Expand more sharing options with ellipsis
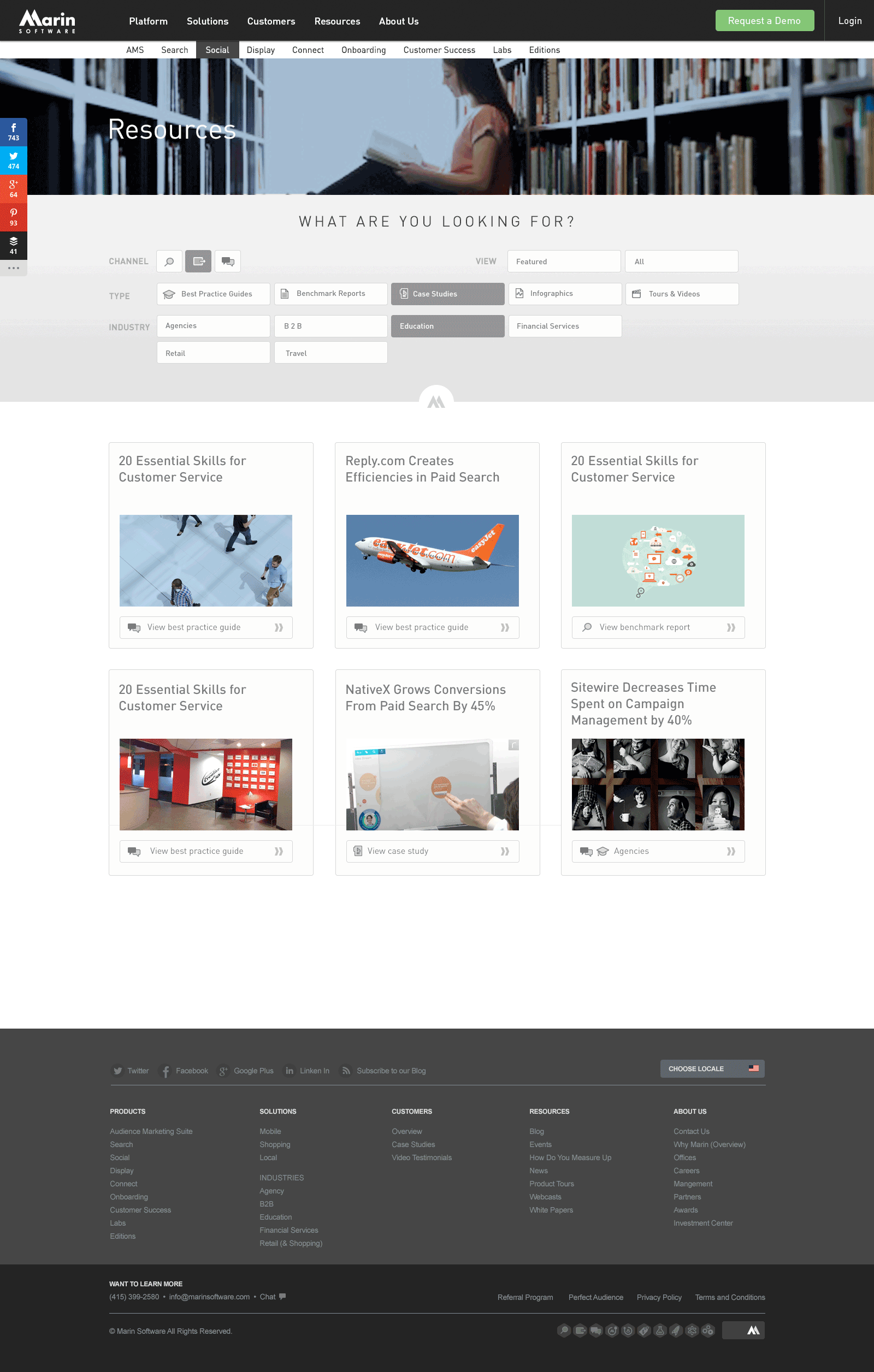The width and height of the screenshot is (874, 1372). click(14, 268)
